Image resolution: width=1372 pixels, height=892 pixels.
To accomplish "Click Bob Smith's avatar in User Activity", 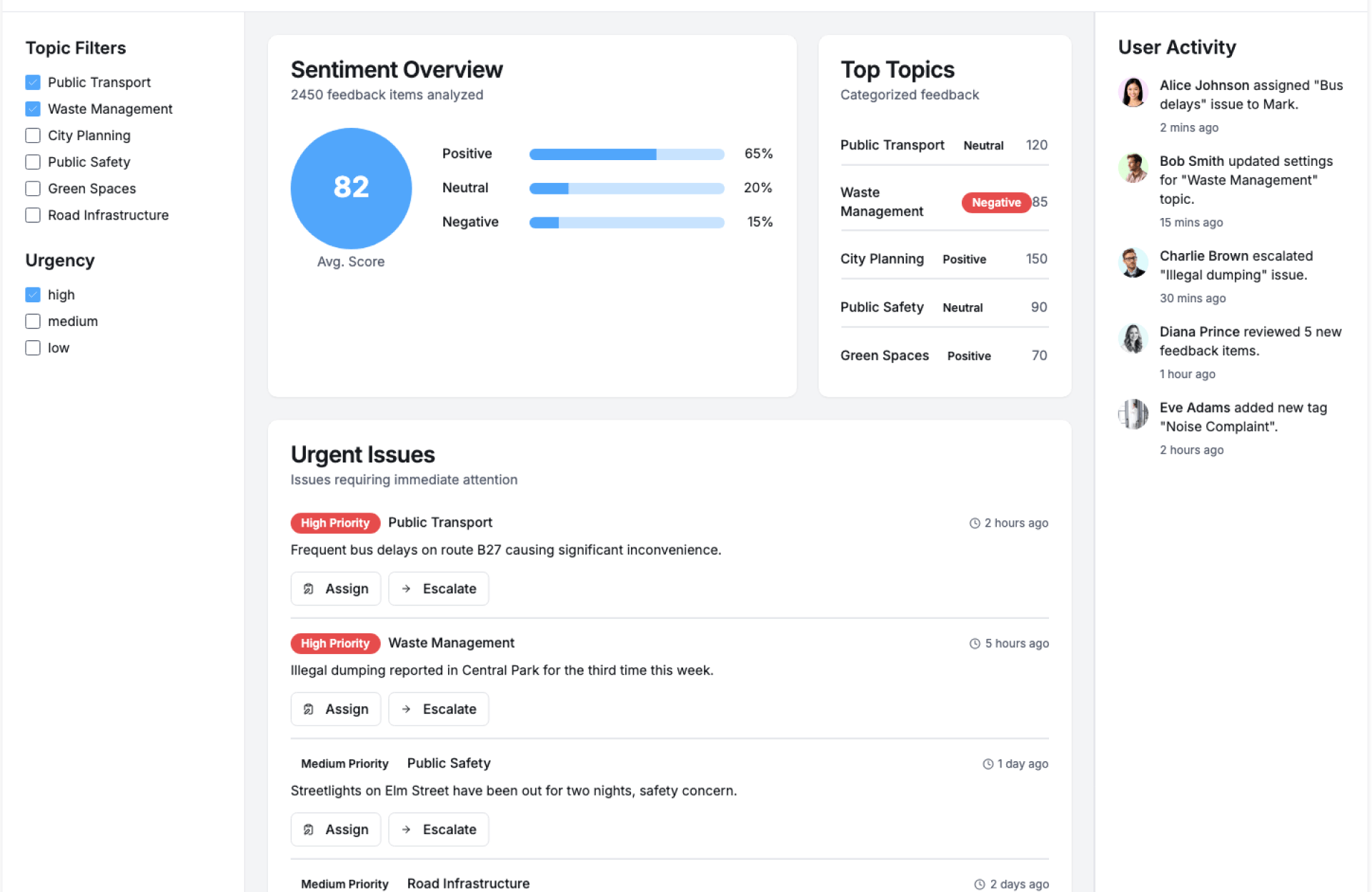I will pos(1133,168).
